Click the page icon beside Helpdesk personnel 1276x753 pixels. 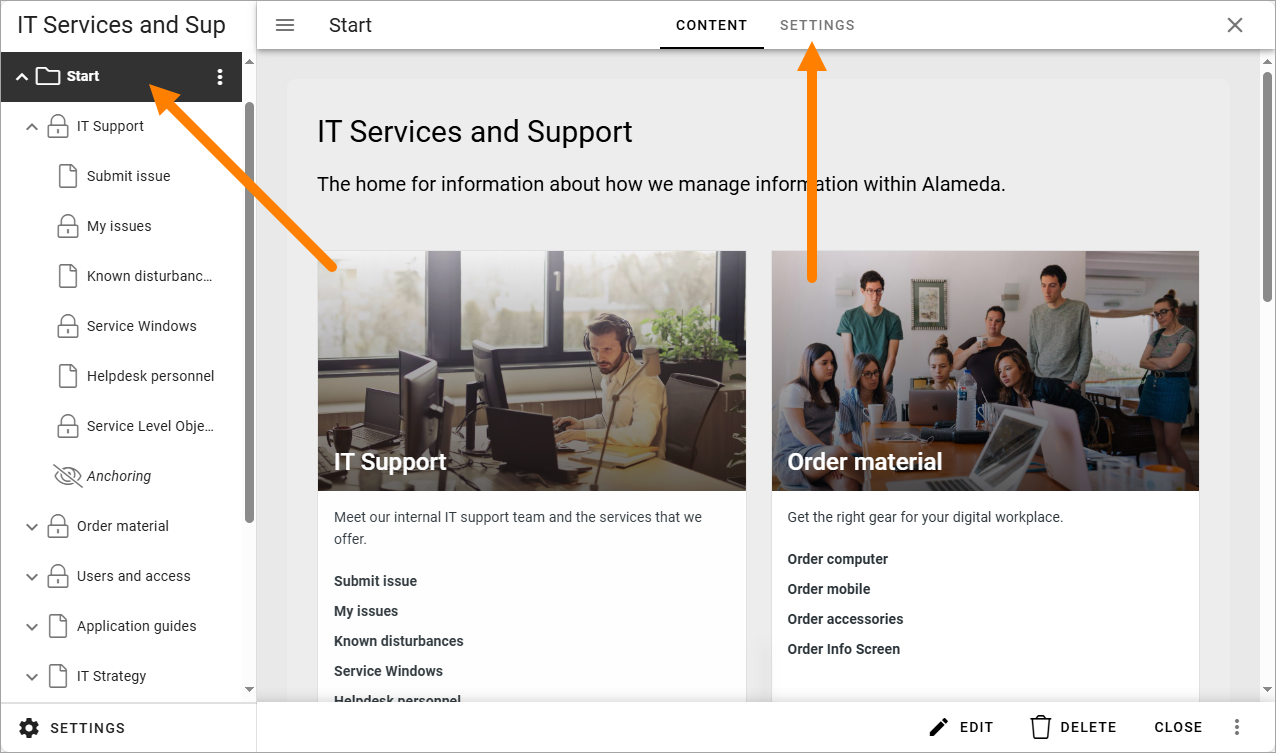coord(68,376)
